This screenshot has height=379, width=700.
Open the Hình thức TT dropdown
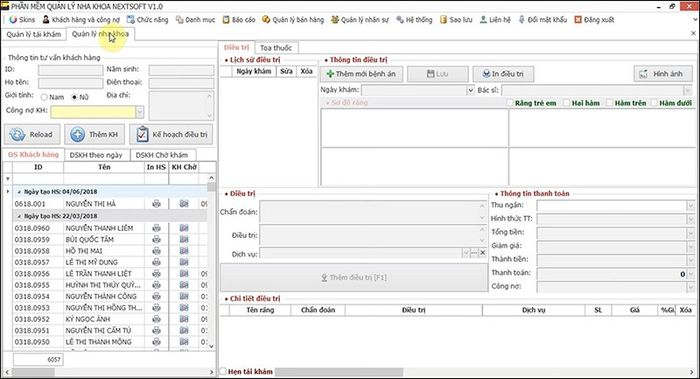pyautogui.click(x=691, y=219)
